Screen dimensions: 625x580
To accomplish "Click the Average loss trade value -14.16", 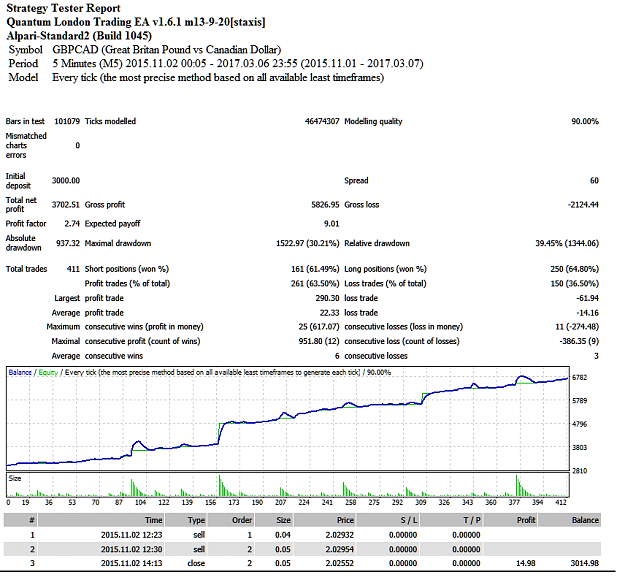I will pyautogui.click(x=588, y=313).
